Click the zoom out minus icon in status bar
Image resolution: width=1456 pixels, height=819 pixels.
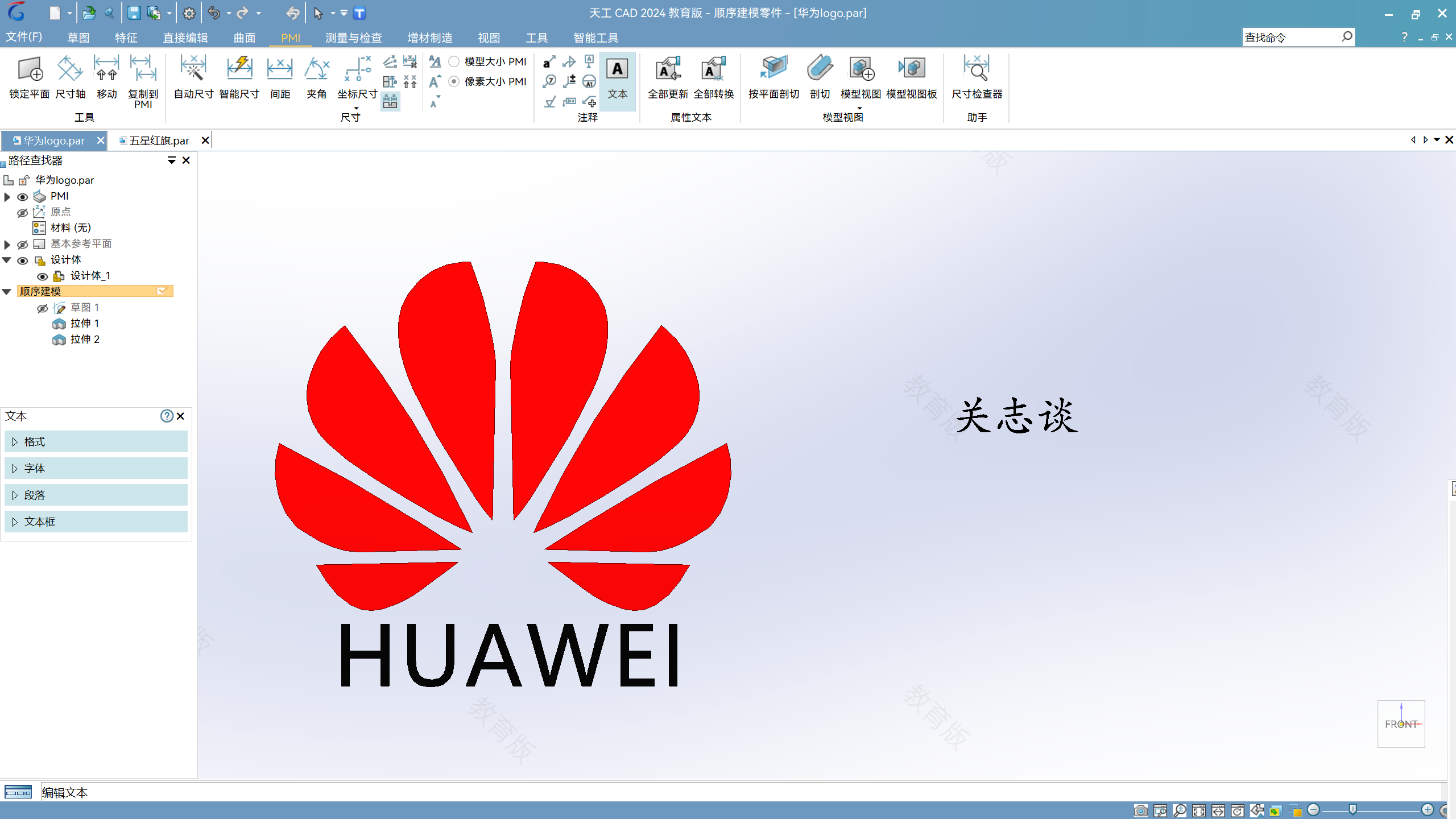pyautogui.click(x=1313, y=810)
